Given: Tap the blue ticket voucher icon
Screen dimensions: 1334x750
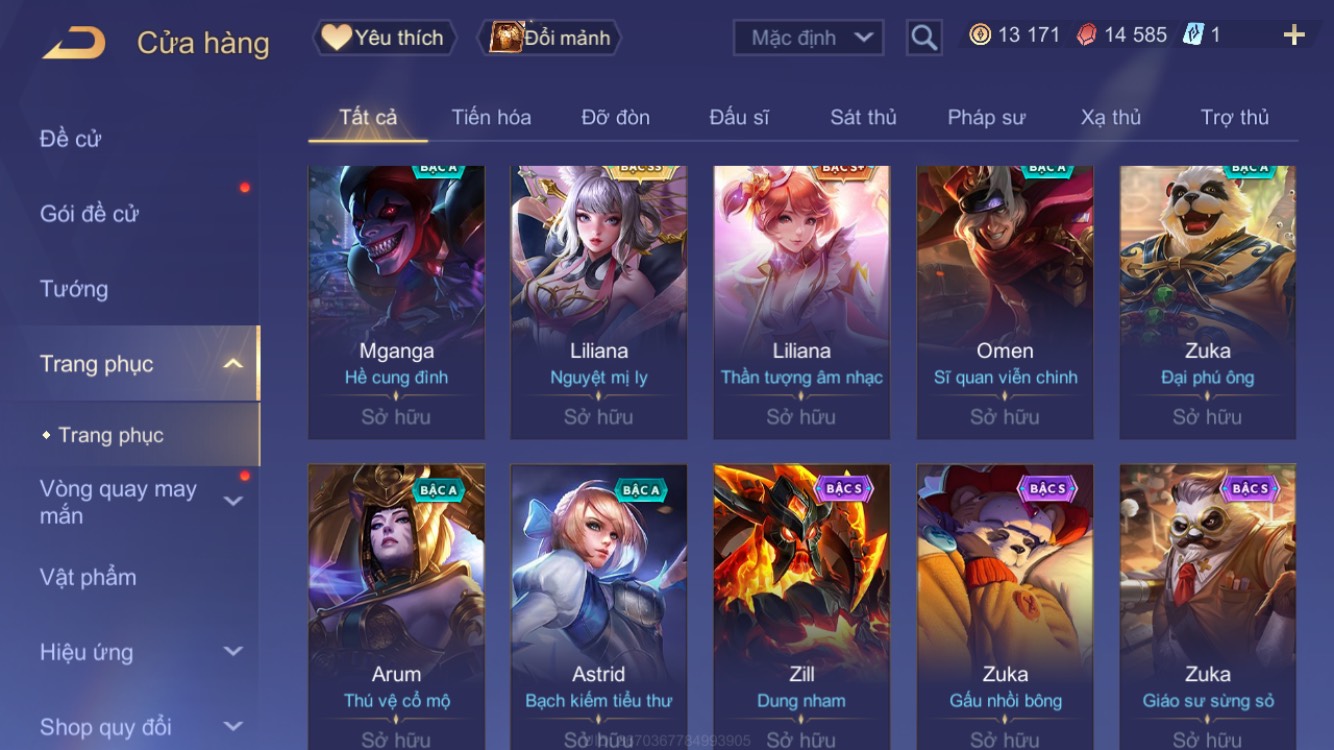Looking at the screenshot, I should 1193,35.
